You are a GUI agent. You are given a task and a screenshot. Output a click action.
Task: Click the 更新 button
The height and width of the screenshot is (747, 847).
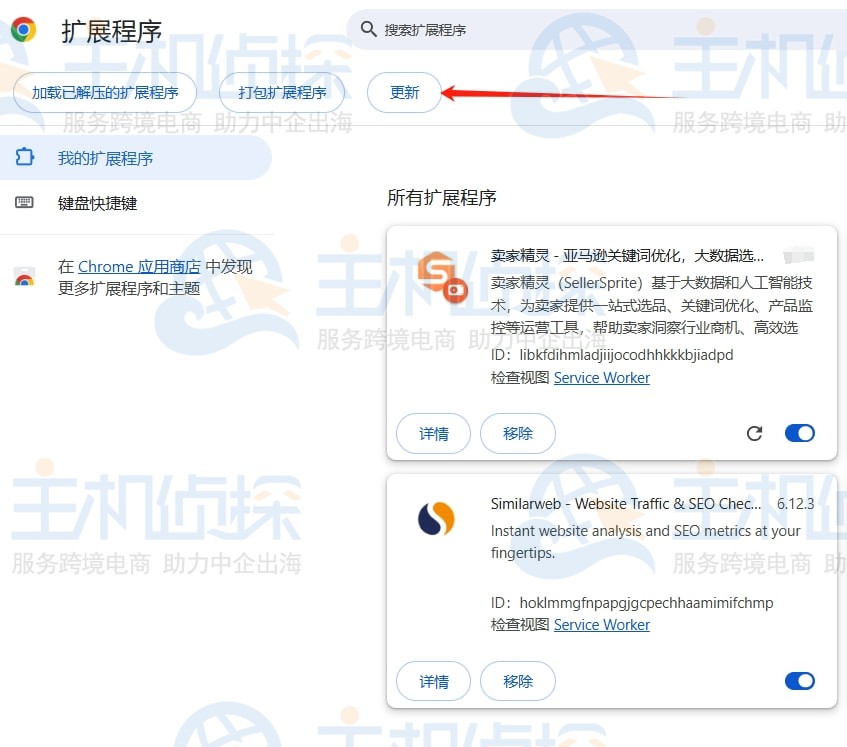[x=404, y=93]
